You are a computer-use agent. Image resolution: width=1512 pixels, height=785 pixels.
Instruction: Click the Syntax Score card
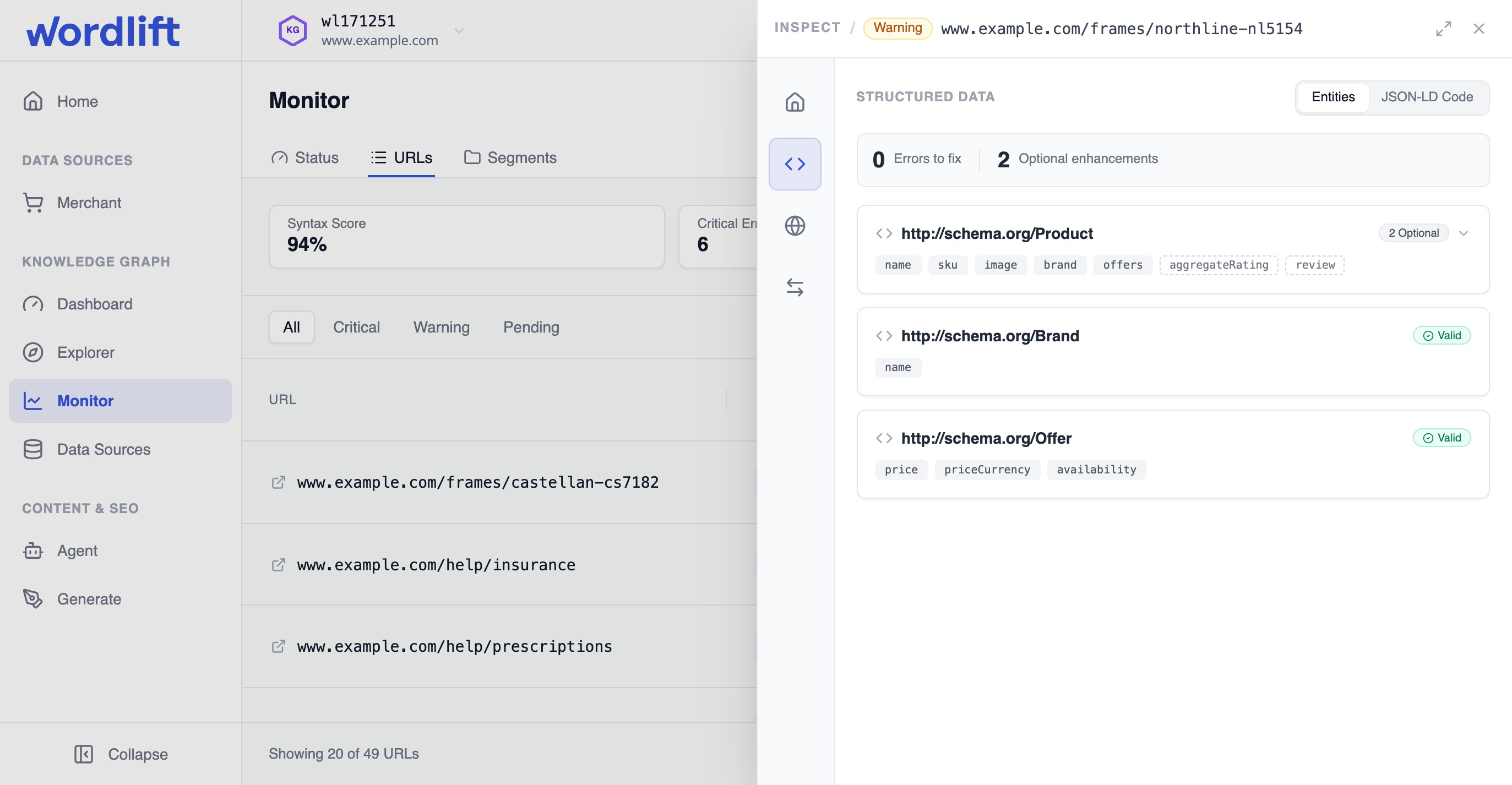tap(466, 237)
